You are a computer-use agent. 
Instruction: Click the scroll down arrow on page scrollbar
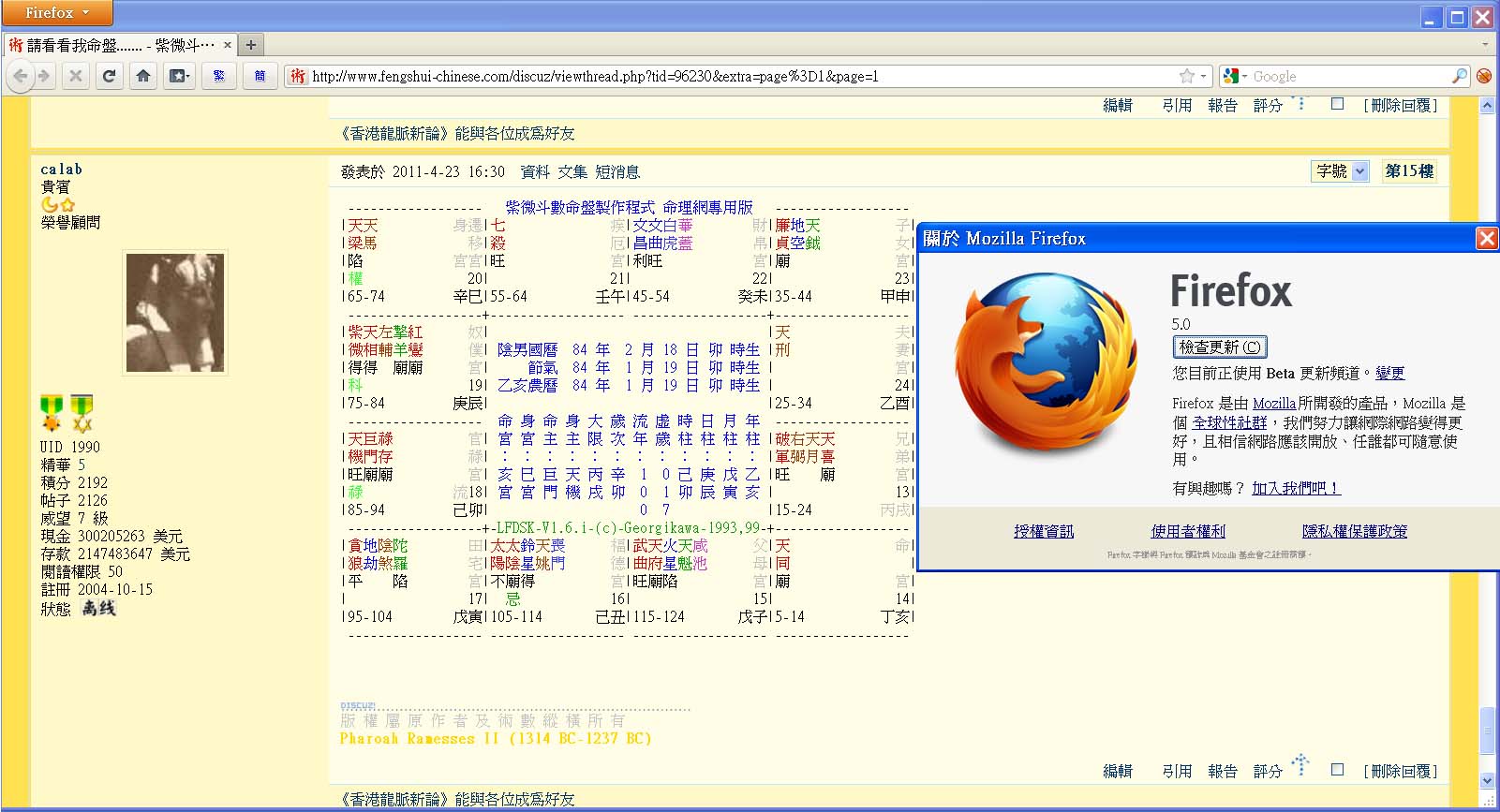coord(1487,780)
